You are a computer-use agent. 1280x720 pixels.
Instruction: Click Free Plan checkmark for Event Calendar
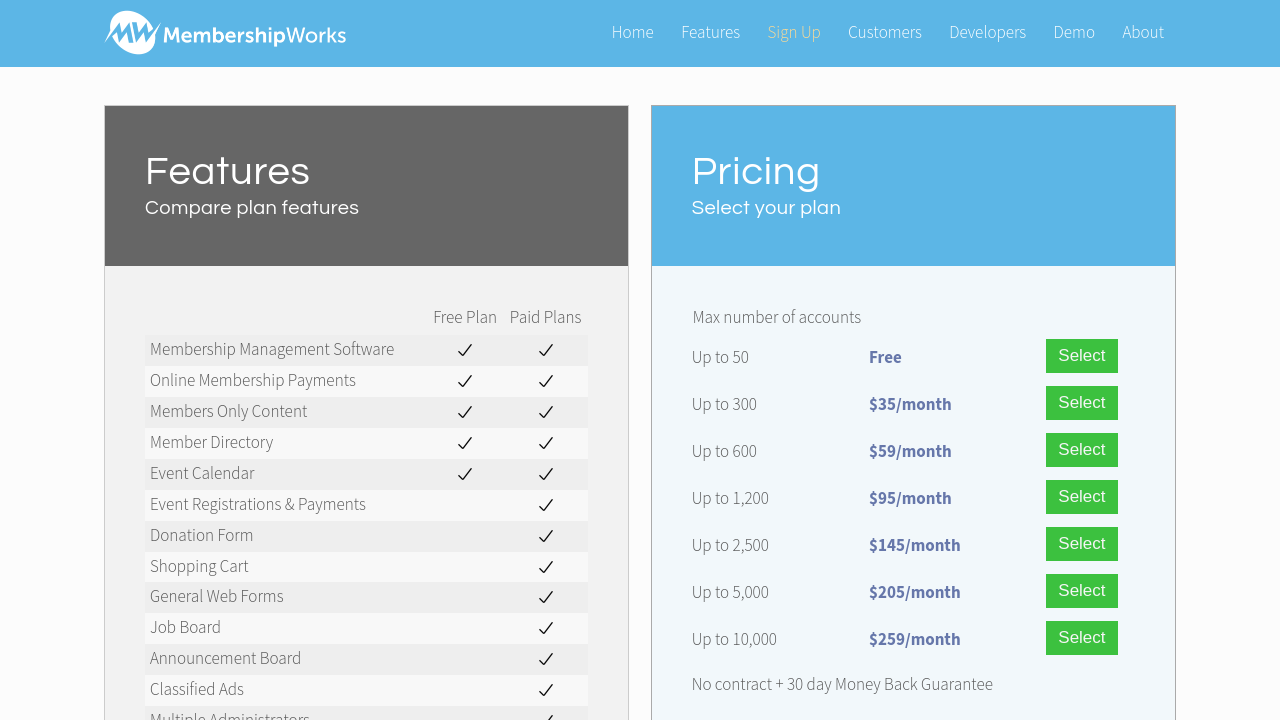pos(465,474)
